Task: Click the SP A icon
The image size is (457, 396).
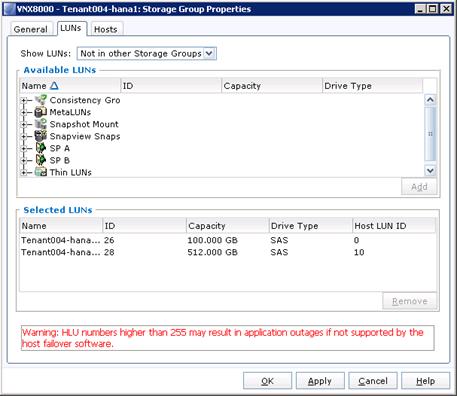Action: [x=41, y=148]
